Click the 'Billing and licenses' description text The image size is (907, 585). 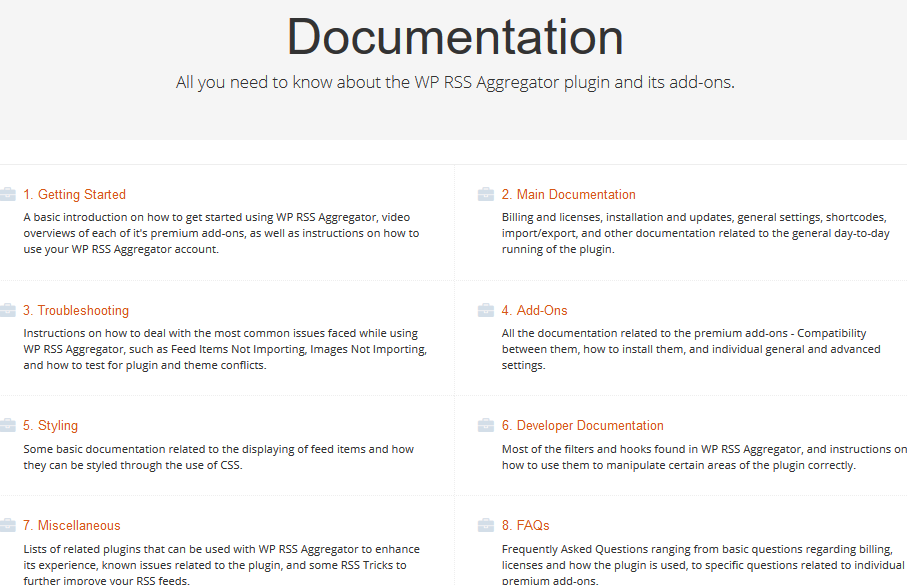pos(695,233)
